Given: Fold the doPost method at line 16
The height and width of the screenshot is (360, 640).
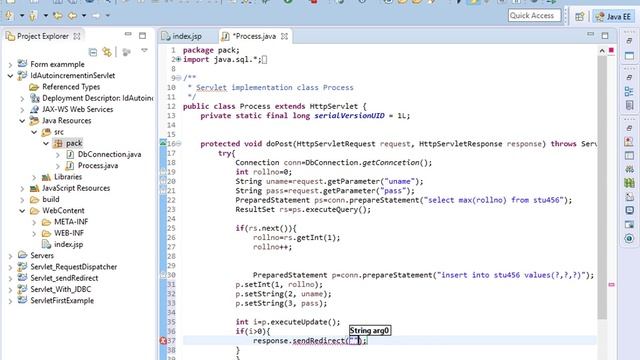Looking at the screenshot, I should pos(178,144).
